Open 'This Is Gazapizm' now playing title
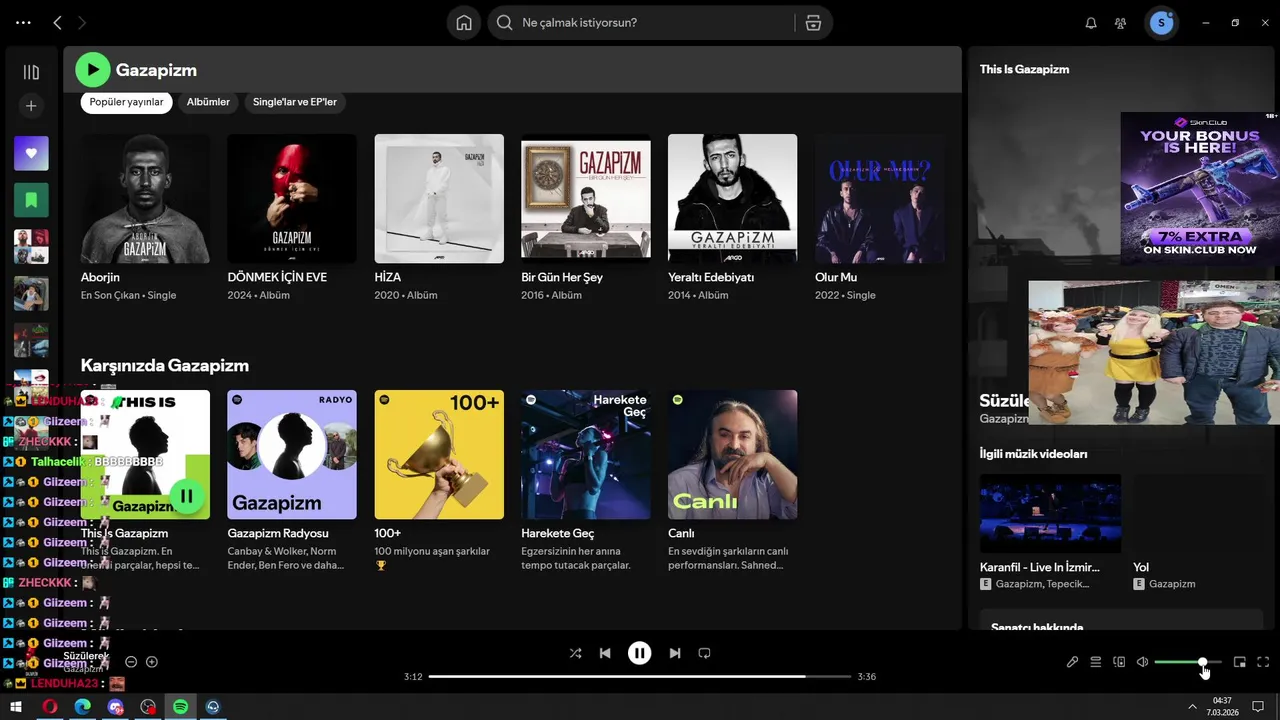Viewport: 1280px width, 720px height. coord(1024,69)
